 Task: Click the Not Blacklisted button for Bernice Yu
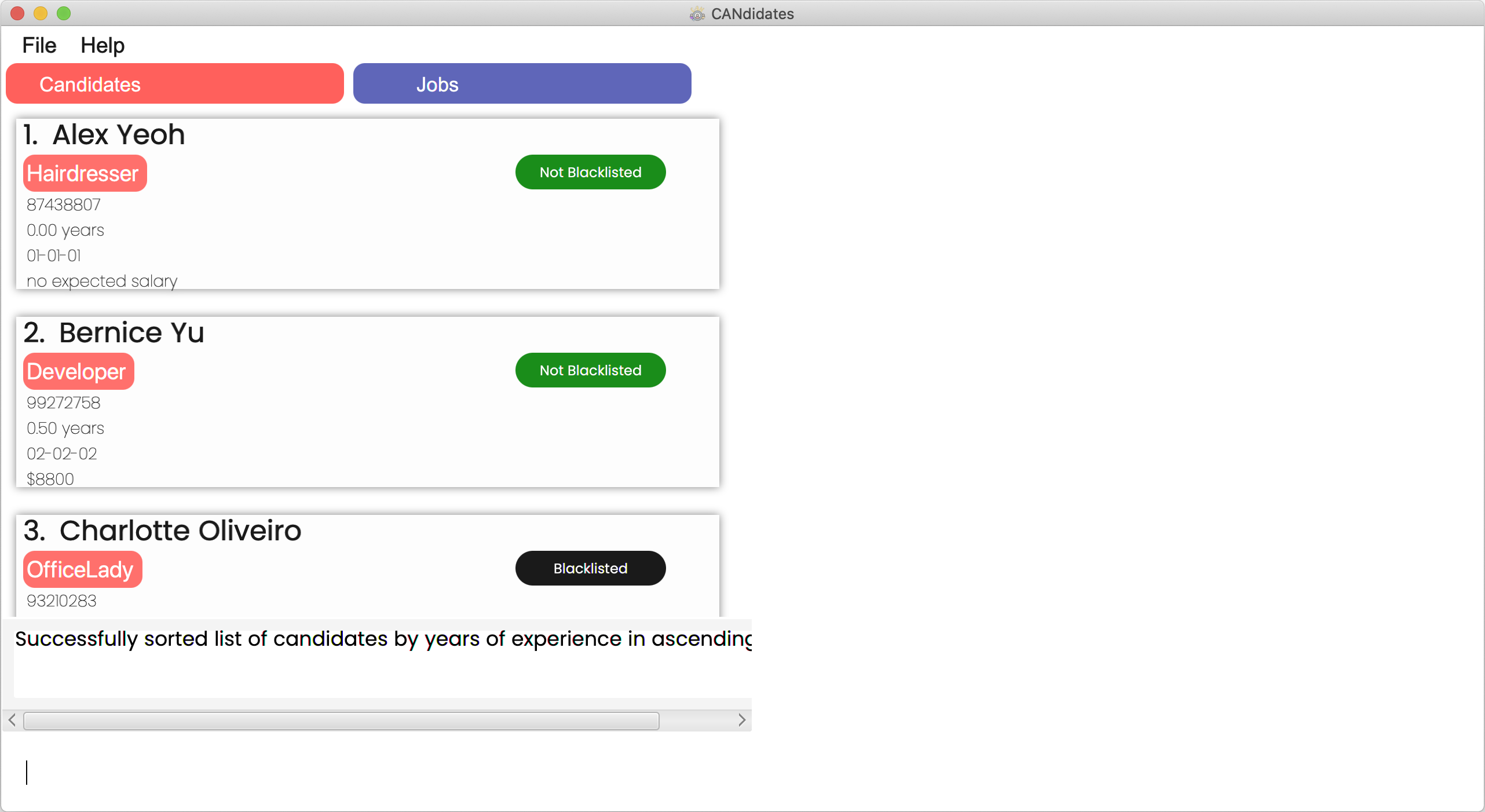pos(590,370)
